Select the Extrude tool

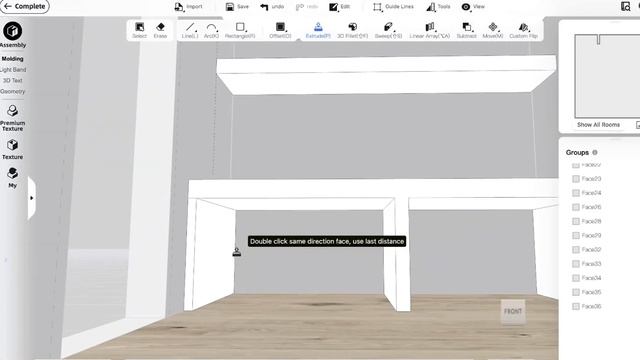tap(318, 30)
